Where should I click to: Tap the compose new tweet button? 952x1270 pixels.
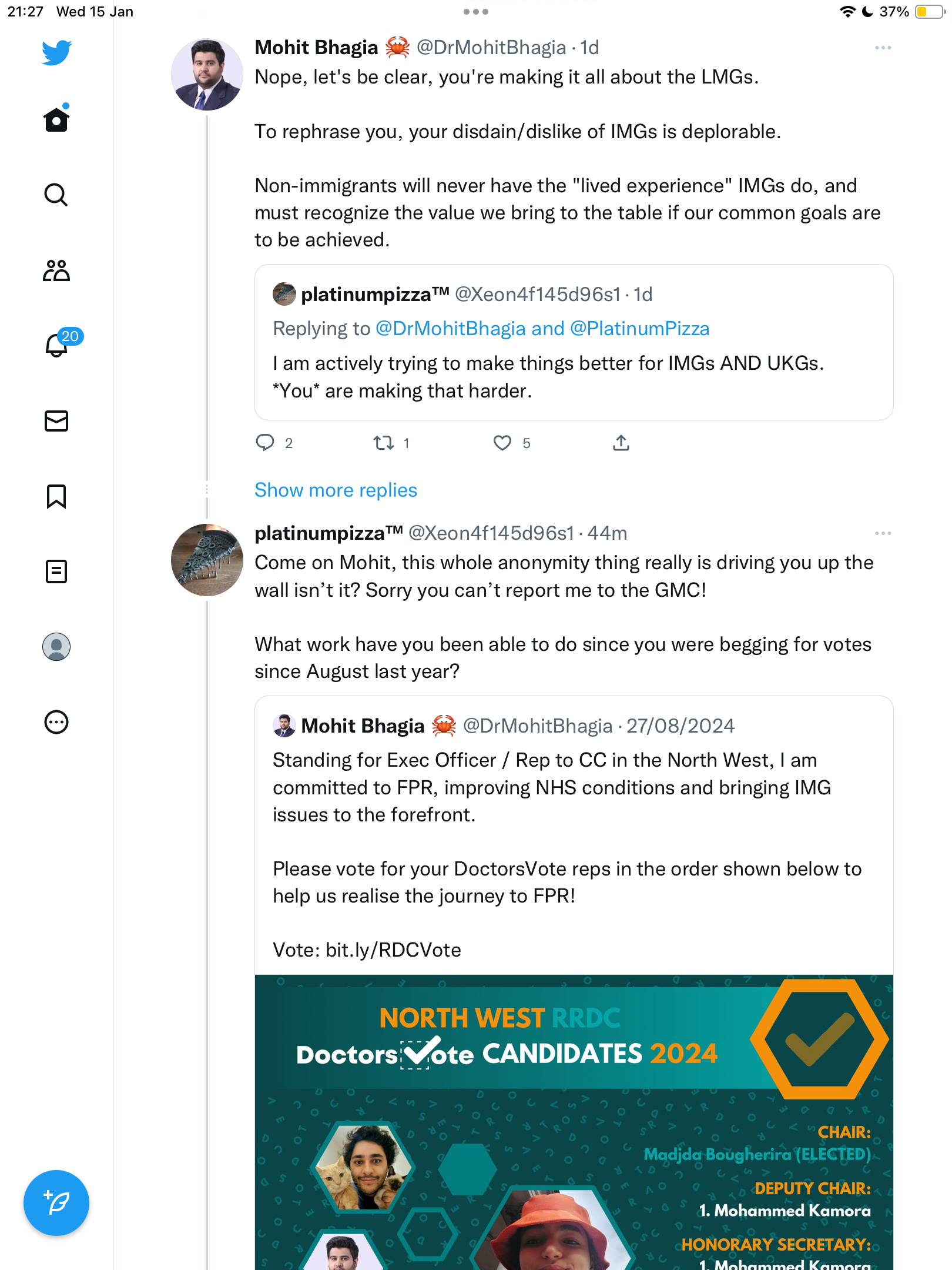click(56, 1203)
